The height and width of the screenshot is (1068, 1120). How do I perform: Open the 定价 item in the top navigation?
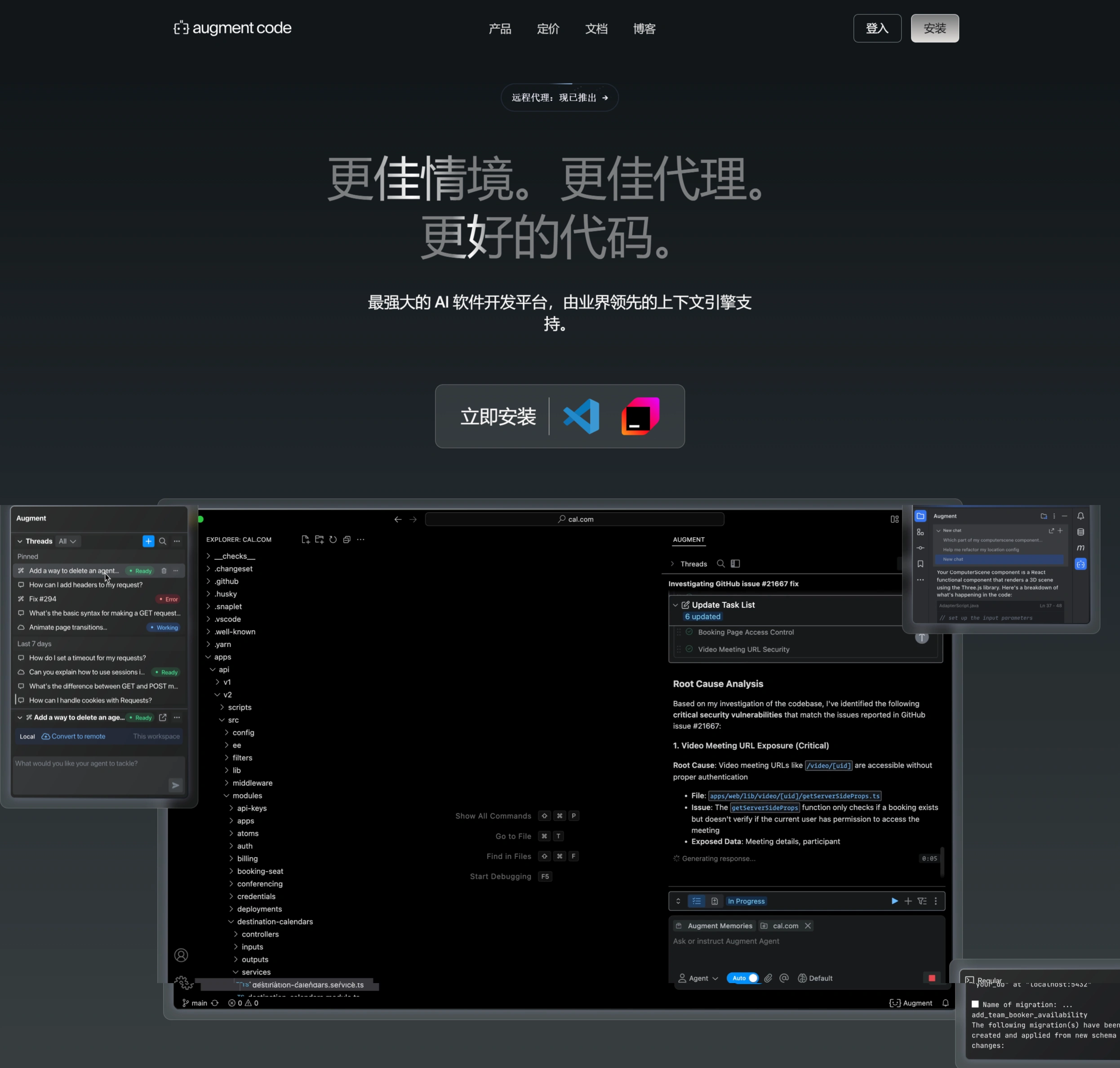pyautogui.click(x=548, y=28)
